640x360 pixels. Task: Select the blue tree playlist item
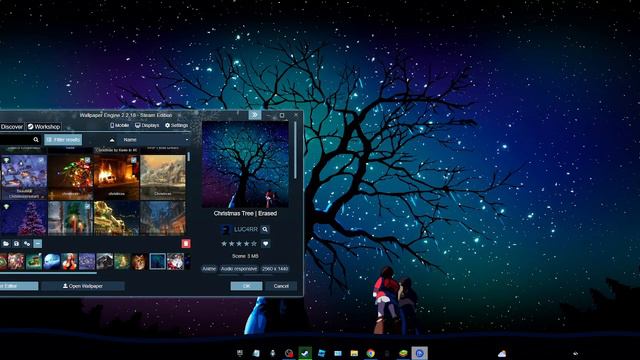click(x=158, y=261)
